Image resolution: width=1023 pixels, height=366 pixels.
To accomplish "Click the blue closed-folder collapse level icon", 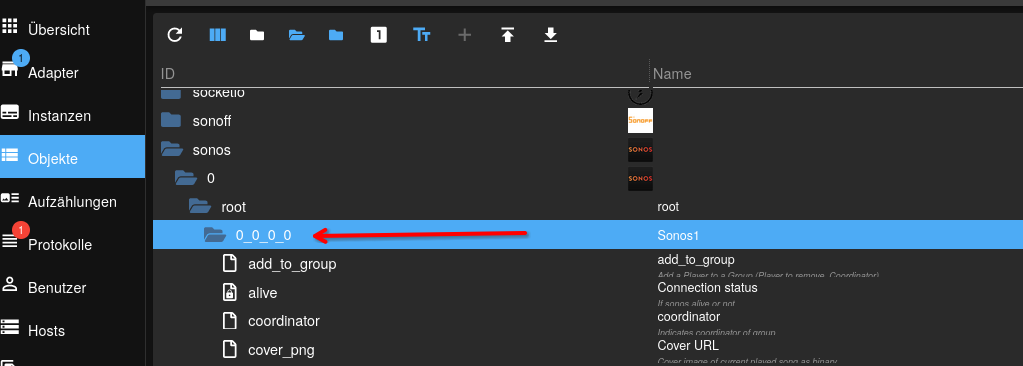I will point(336,35).
